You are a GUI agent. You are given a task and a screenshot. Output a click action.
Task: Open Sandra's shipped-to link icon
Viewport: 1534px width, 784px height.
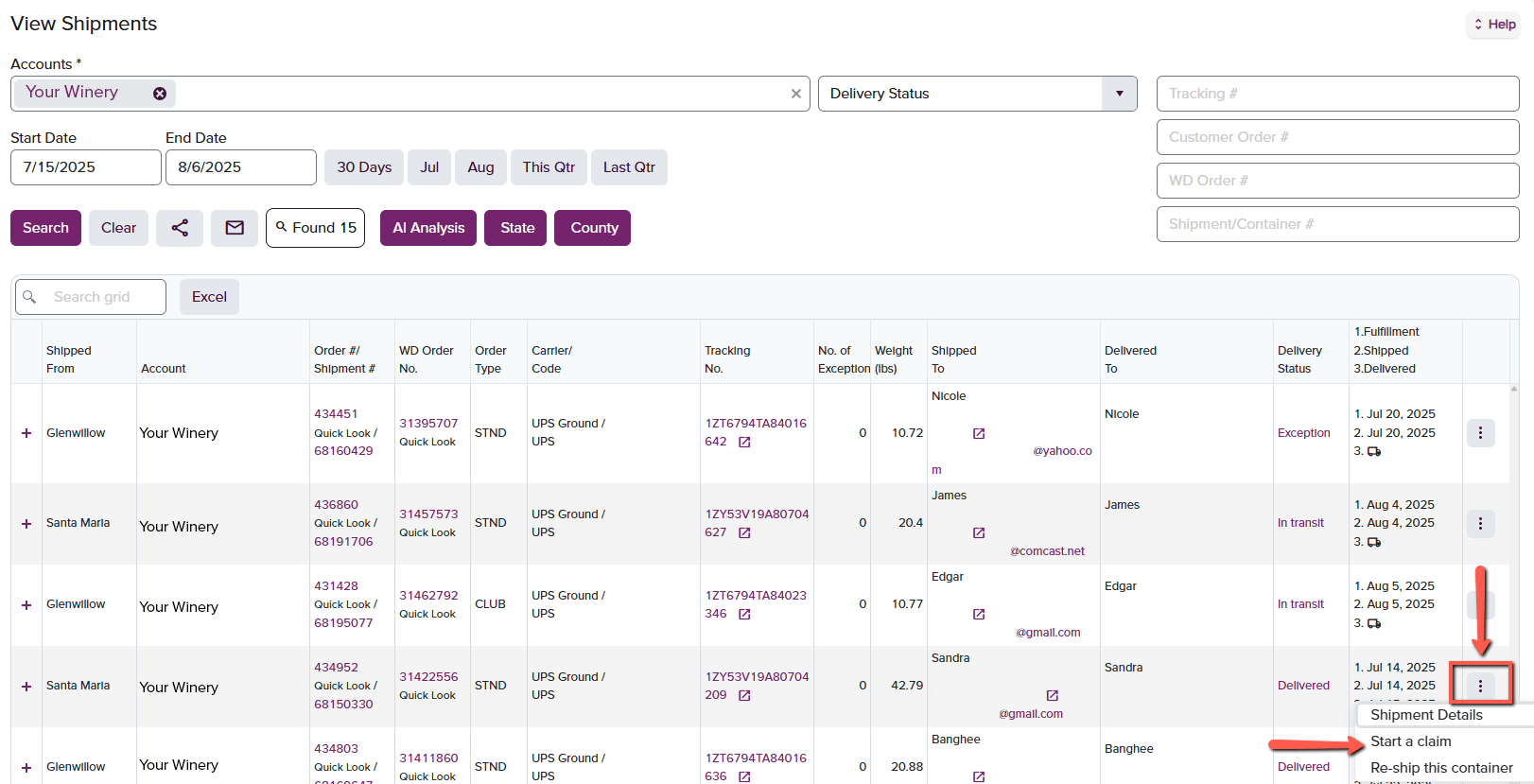[1053, 695]
